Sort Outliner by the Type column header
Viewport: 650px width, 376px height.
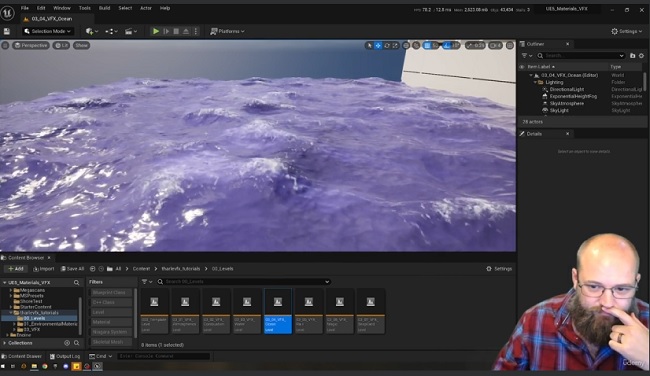coord(616,67)
